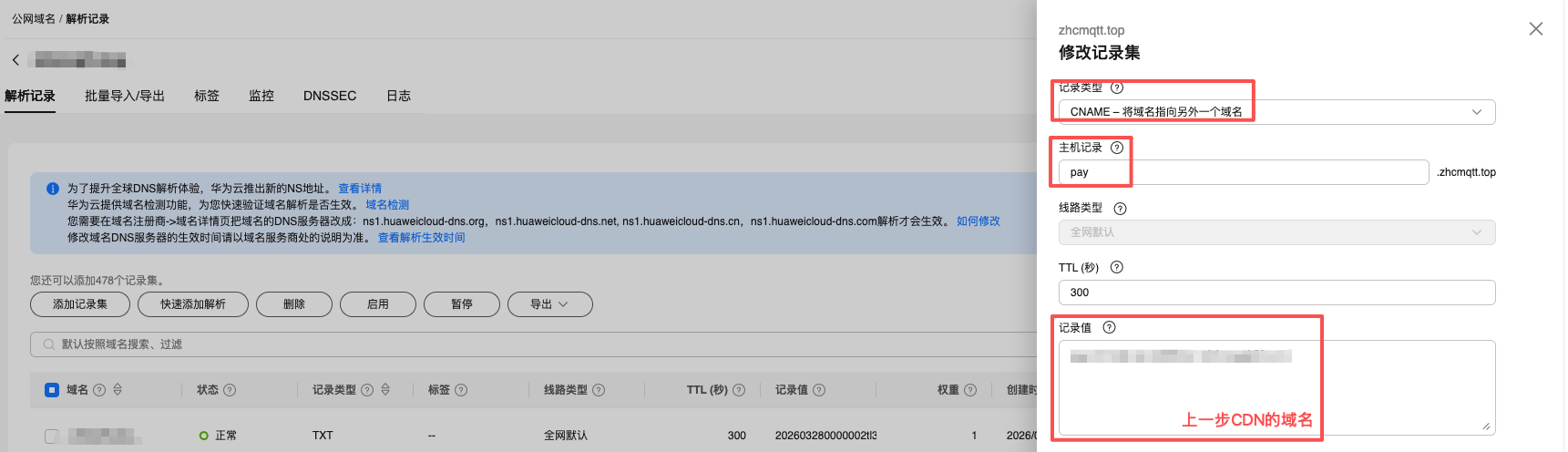Open the 监控 tab

(261, 96)
